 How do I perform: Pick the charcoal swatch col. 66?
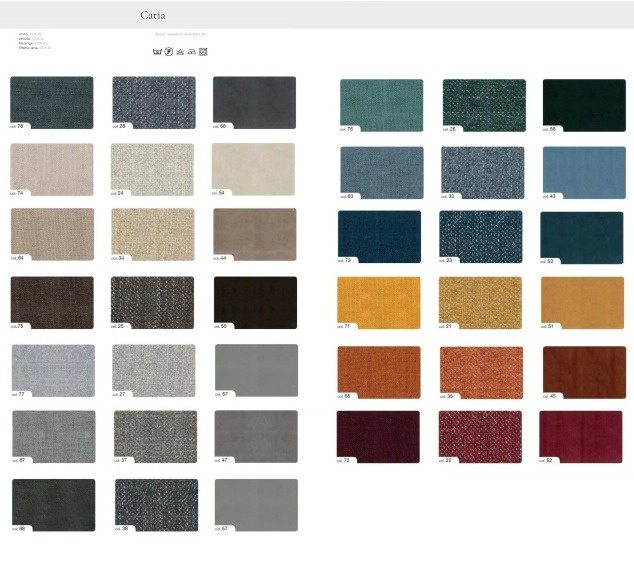(x=54, y=504)
